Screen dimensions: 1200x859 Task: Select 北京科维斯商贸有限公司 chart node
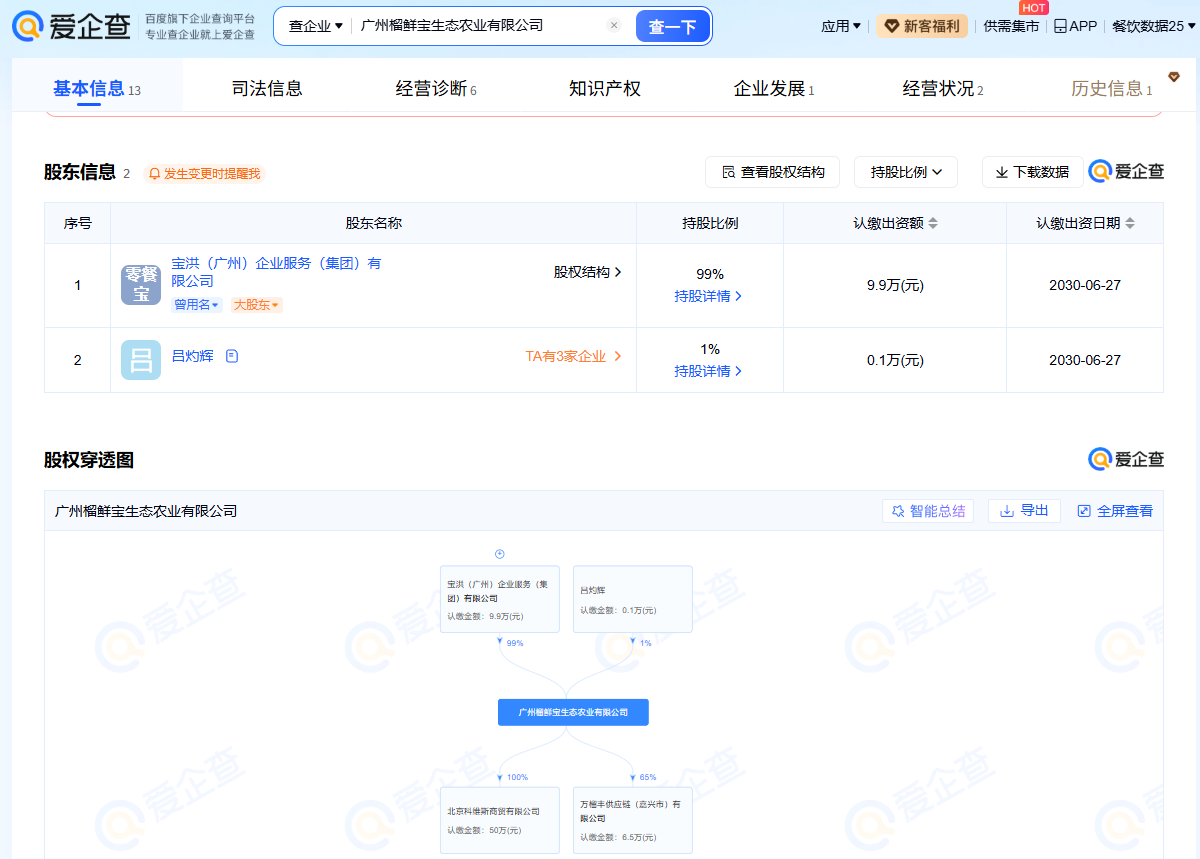500,820
